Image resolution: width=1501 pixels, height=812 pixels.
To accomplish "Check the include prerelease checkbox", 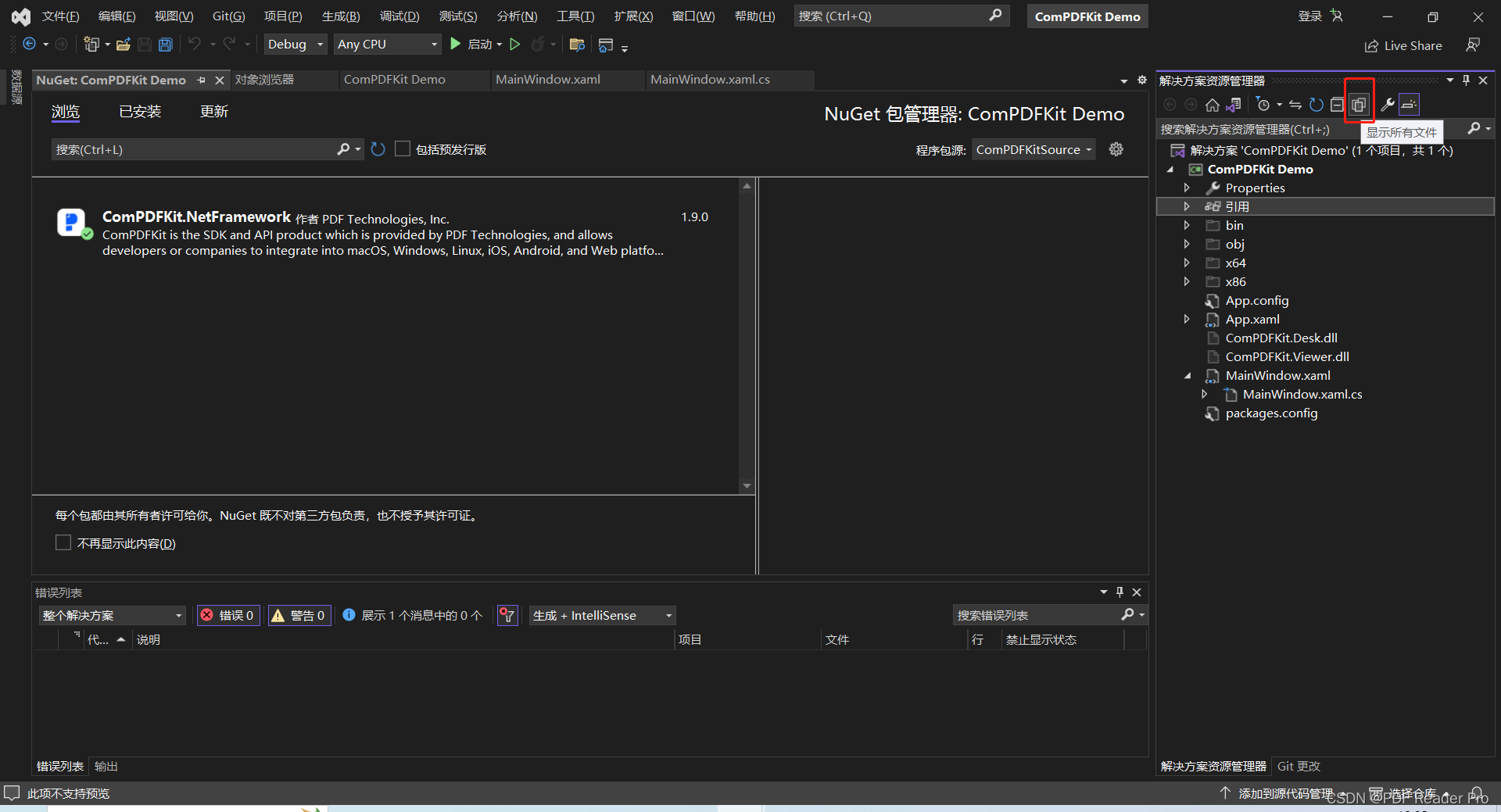I will tap(403, 149).
